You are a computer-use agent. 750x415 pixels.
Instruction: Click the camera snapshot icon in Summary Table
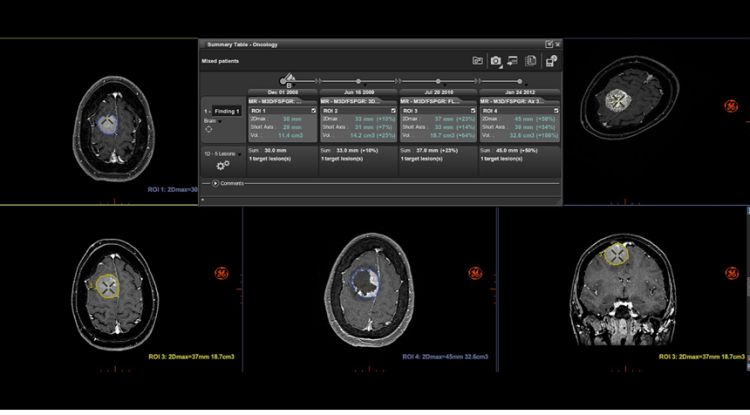496,61
